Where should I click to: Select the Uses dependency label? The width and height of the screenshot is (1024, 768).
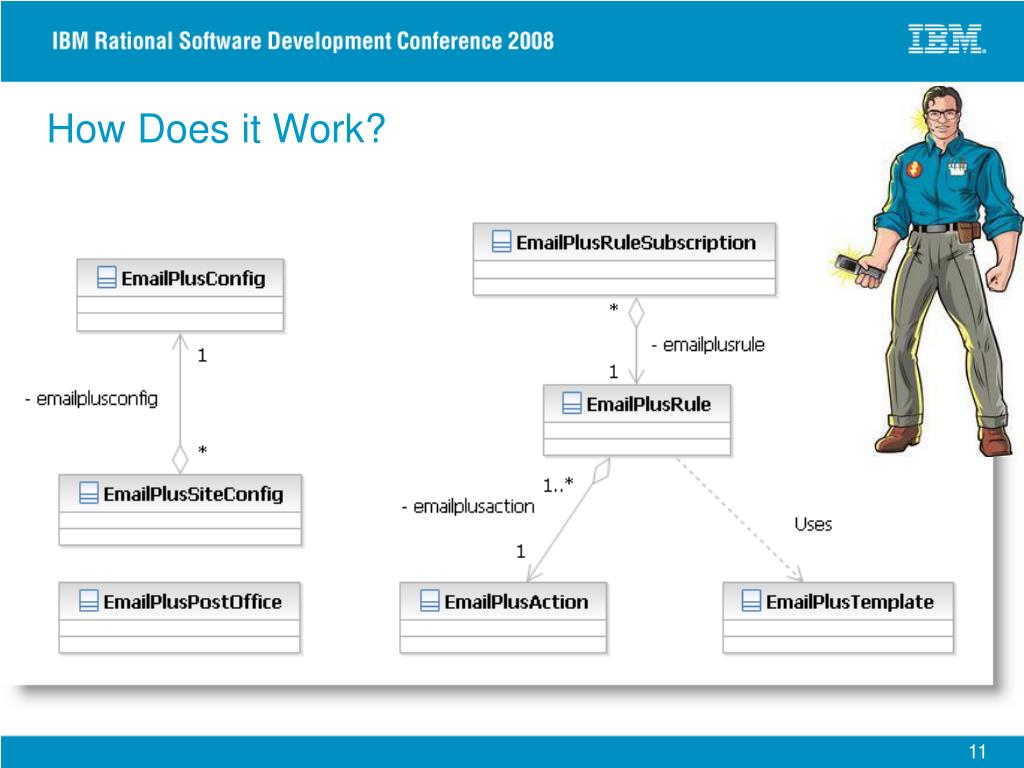tap(813, 524)
